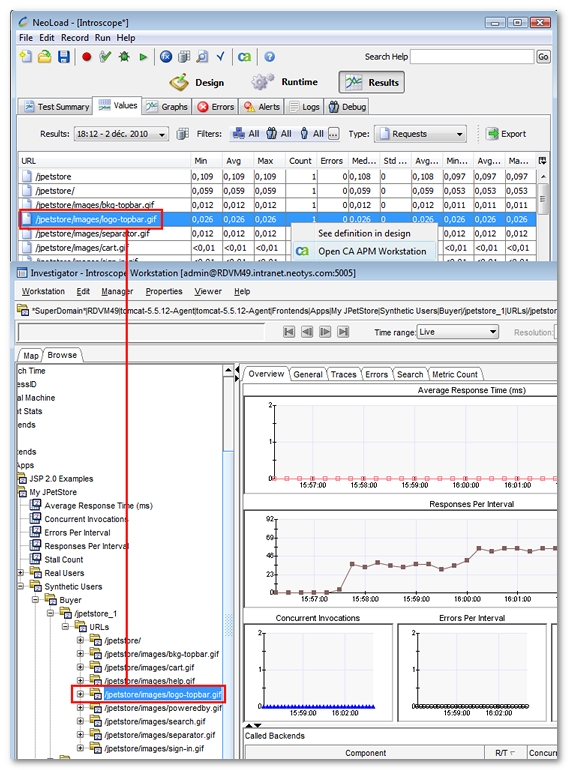Click the NeoLoad results table scrollbar thumb
The image size is (568, 770).
pos(542,199)
